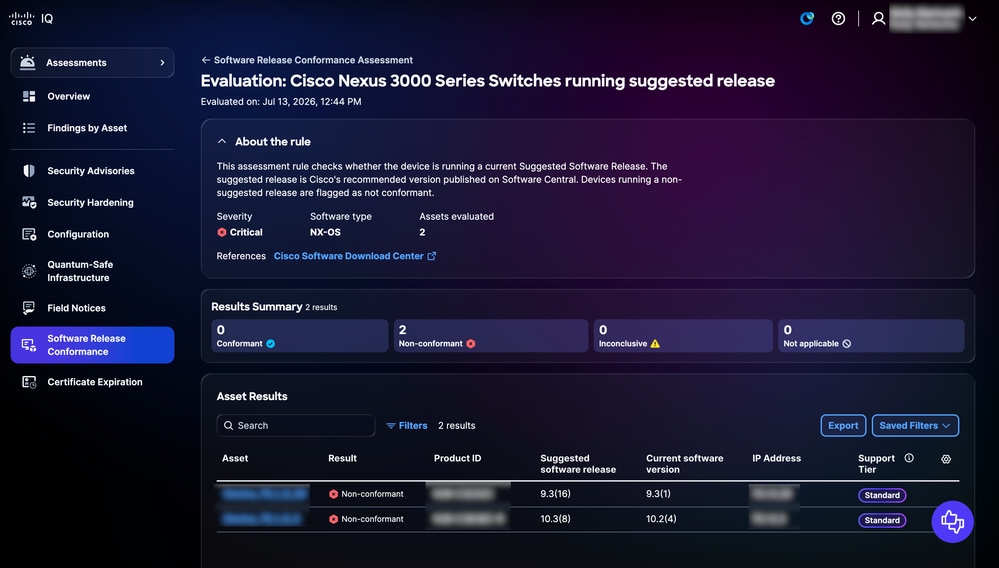This screenshot has height=568, width=999.
Task: Go to Security Advisories
Action: pyautogui.click(x=90, y=171)
